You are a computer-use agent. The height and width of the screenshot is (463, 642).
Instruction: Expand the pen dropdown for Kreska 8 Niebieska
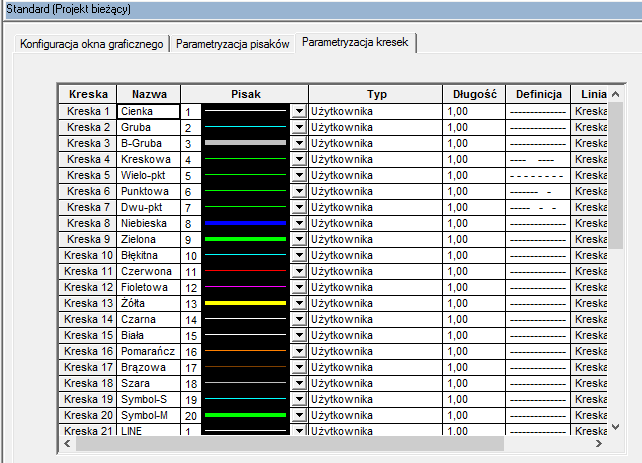point(299,223)
